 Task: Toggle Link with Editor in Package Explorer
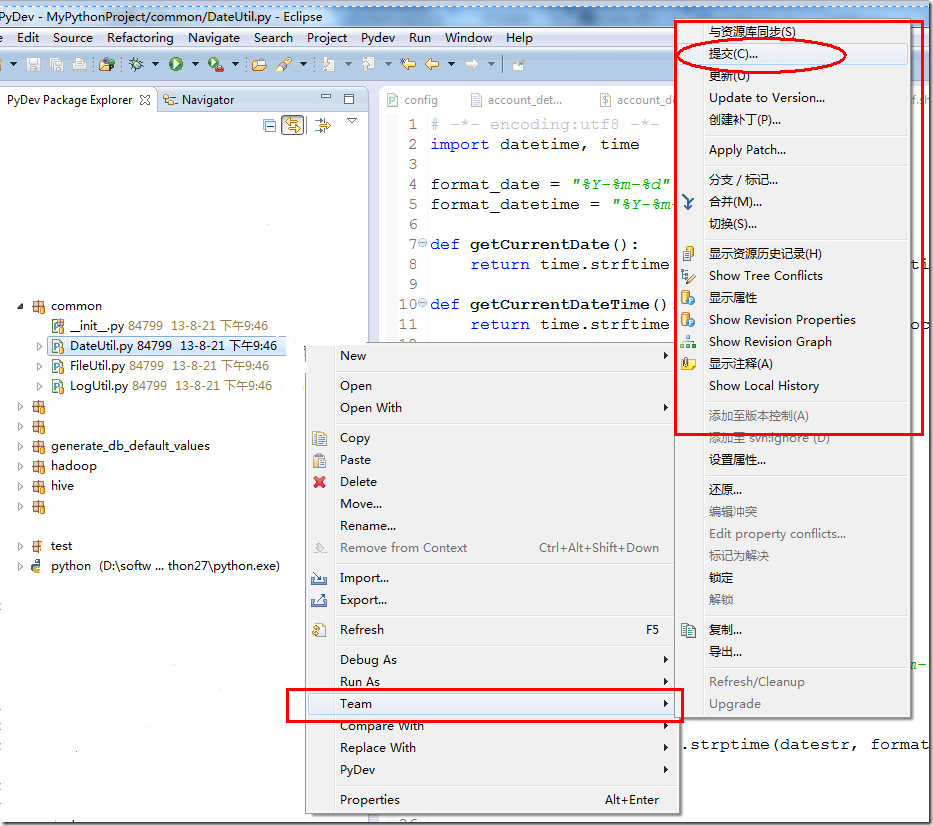292,125
